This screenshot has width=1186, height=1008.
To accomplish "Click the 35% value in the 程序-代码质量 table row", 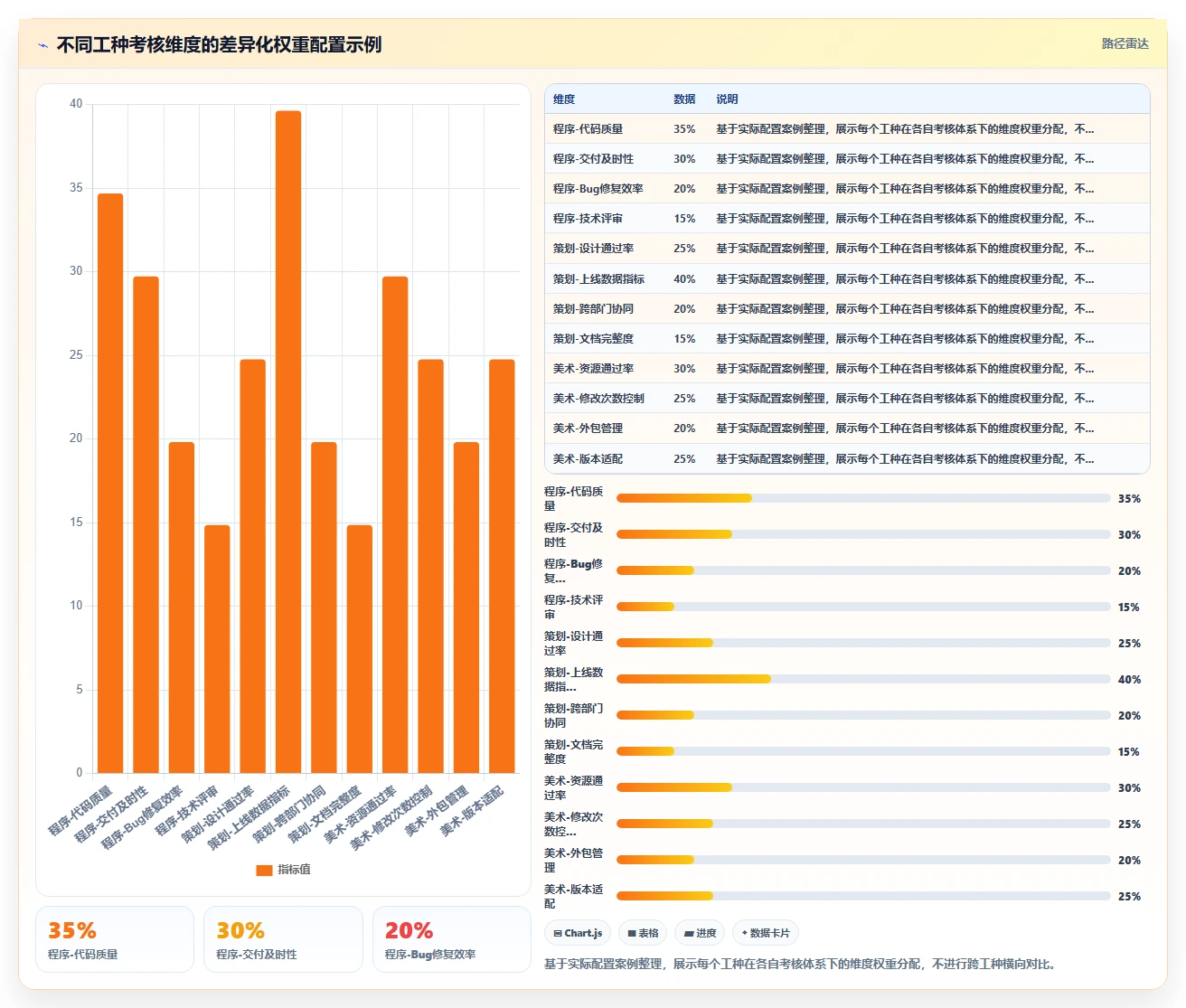I will click(684, 129).
